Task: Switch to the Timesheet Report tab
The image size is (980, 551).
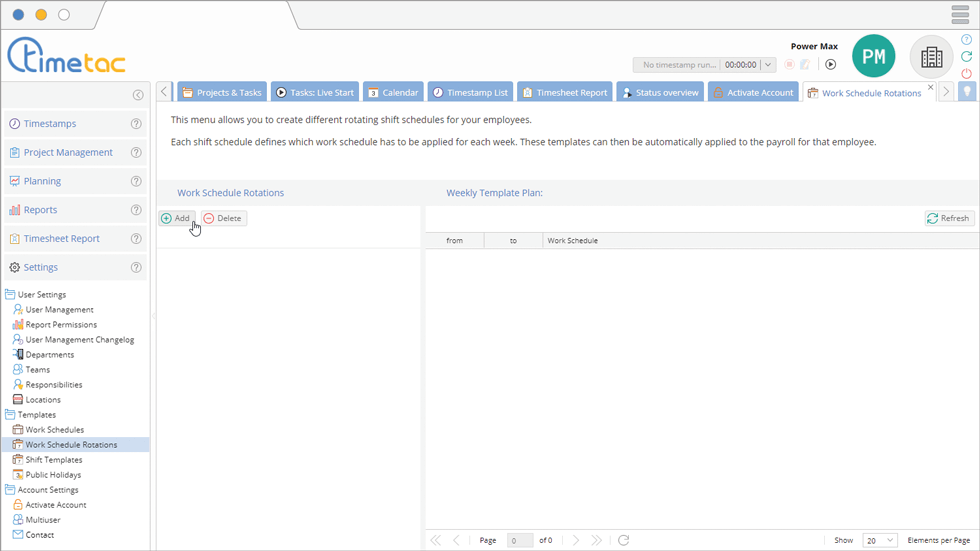Action: (x=565, y=92)
